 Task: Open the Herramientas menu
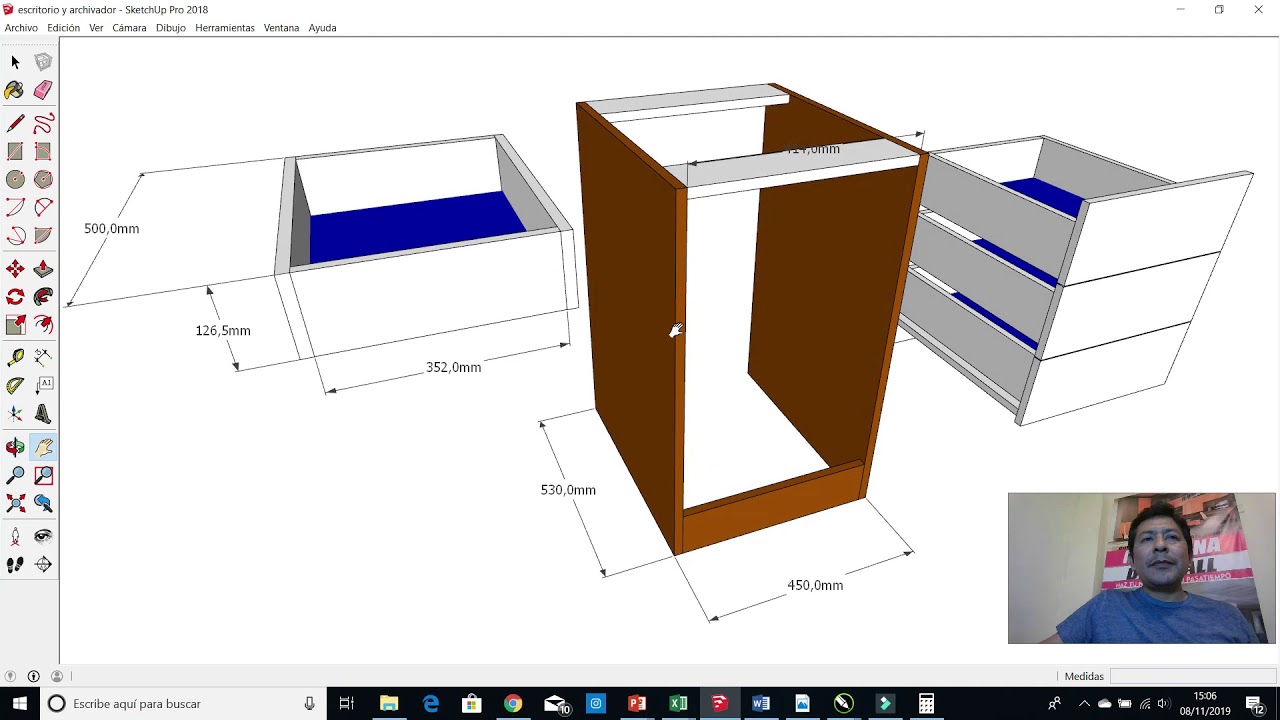pyautogui.click(x=224, y=28)
